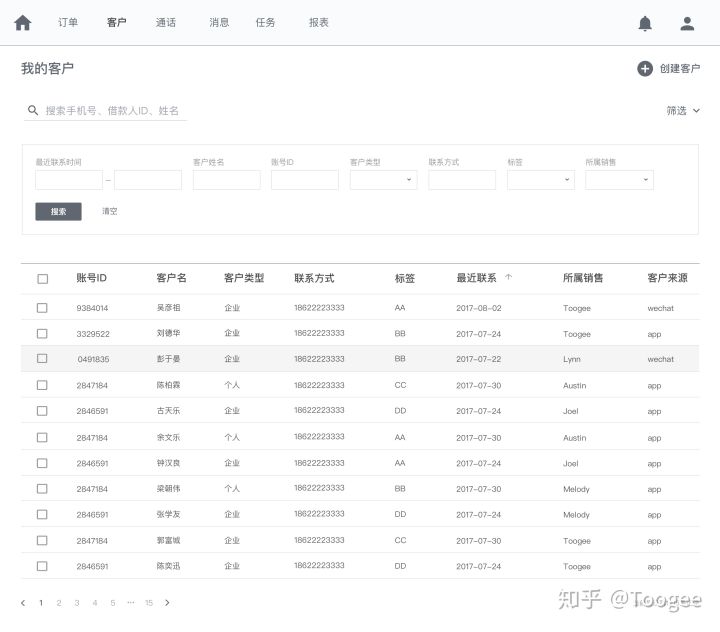Open the notifications bell
The width and height of the screenshot is (720, 632).
pyautogui.click(x=645, y=23)
